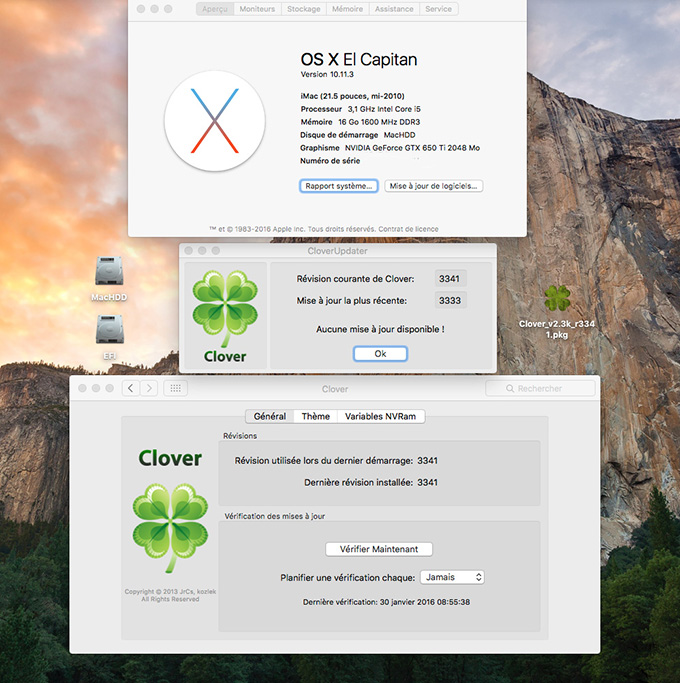This screenshot has width=680, height=683.
Task: Click the search magnifier in Rechercher field
Action: 510,388
